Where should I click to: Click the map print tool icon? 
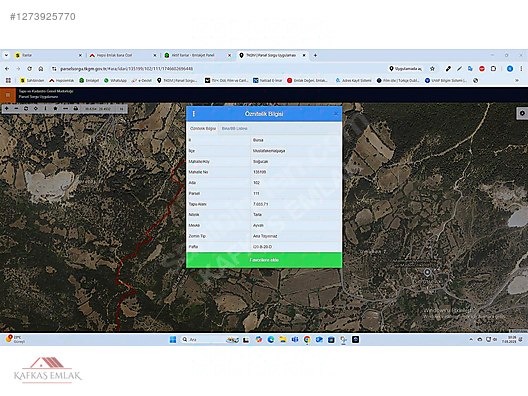(76, 108)
